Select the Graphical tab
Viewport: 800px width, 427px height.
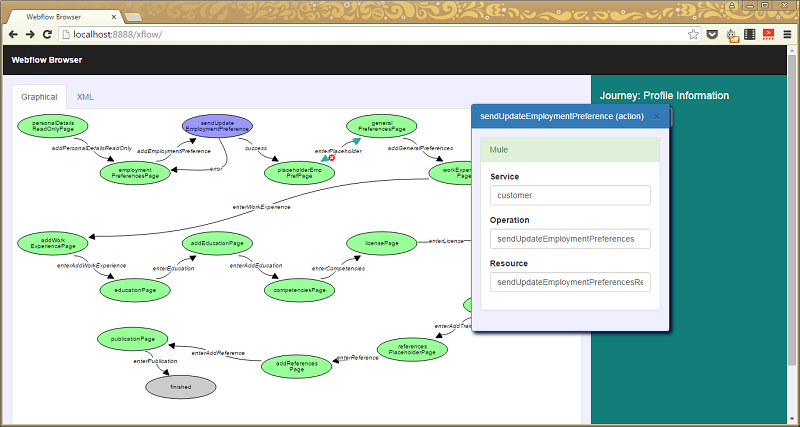(39, 97)
